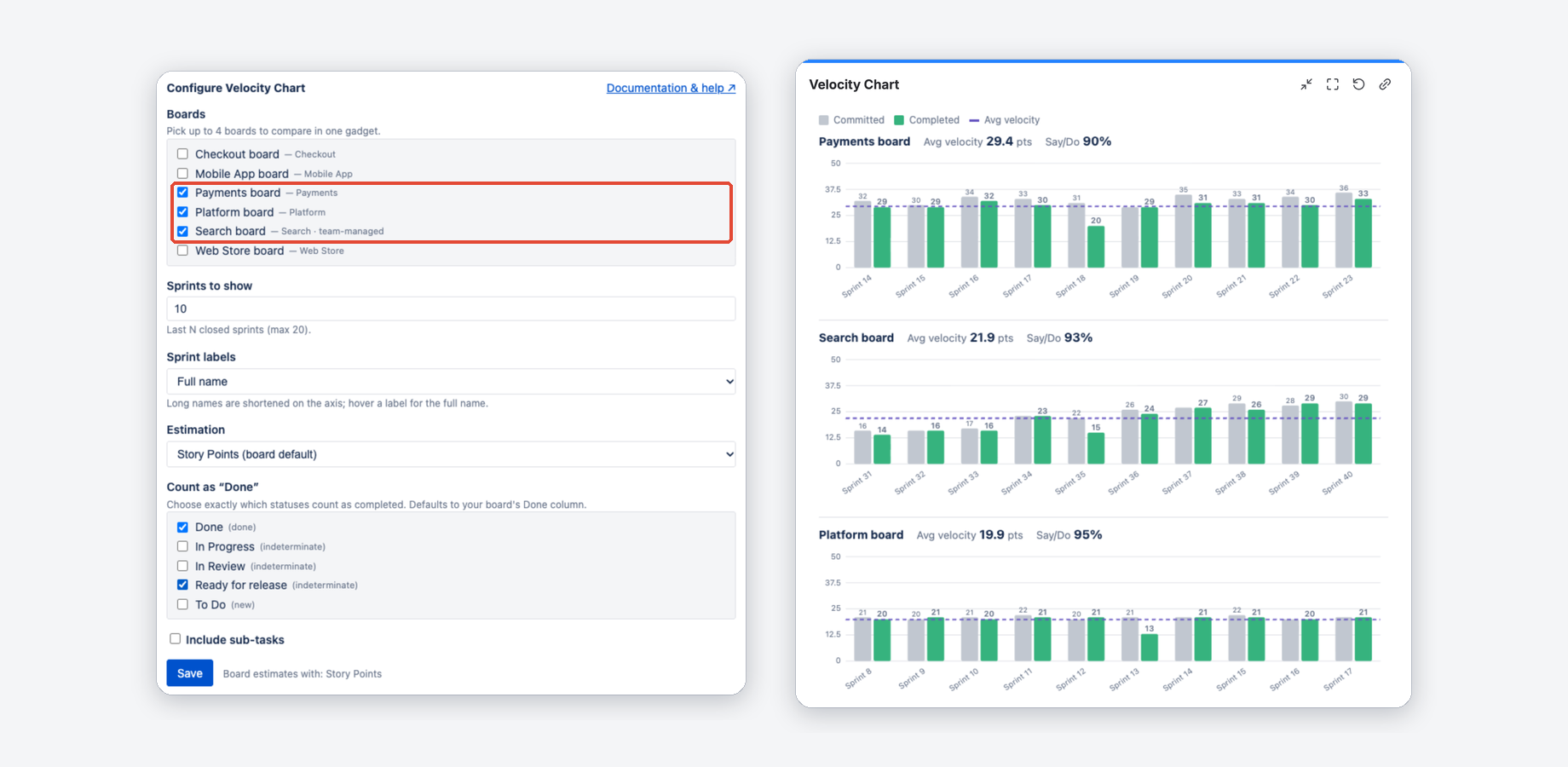The width and height of the screenshot is (1568, 767).
Task: Click the Search board chart heading
Action: [856, 337]
